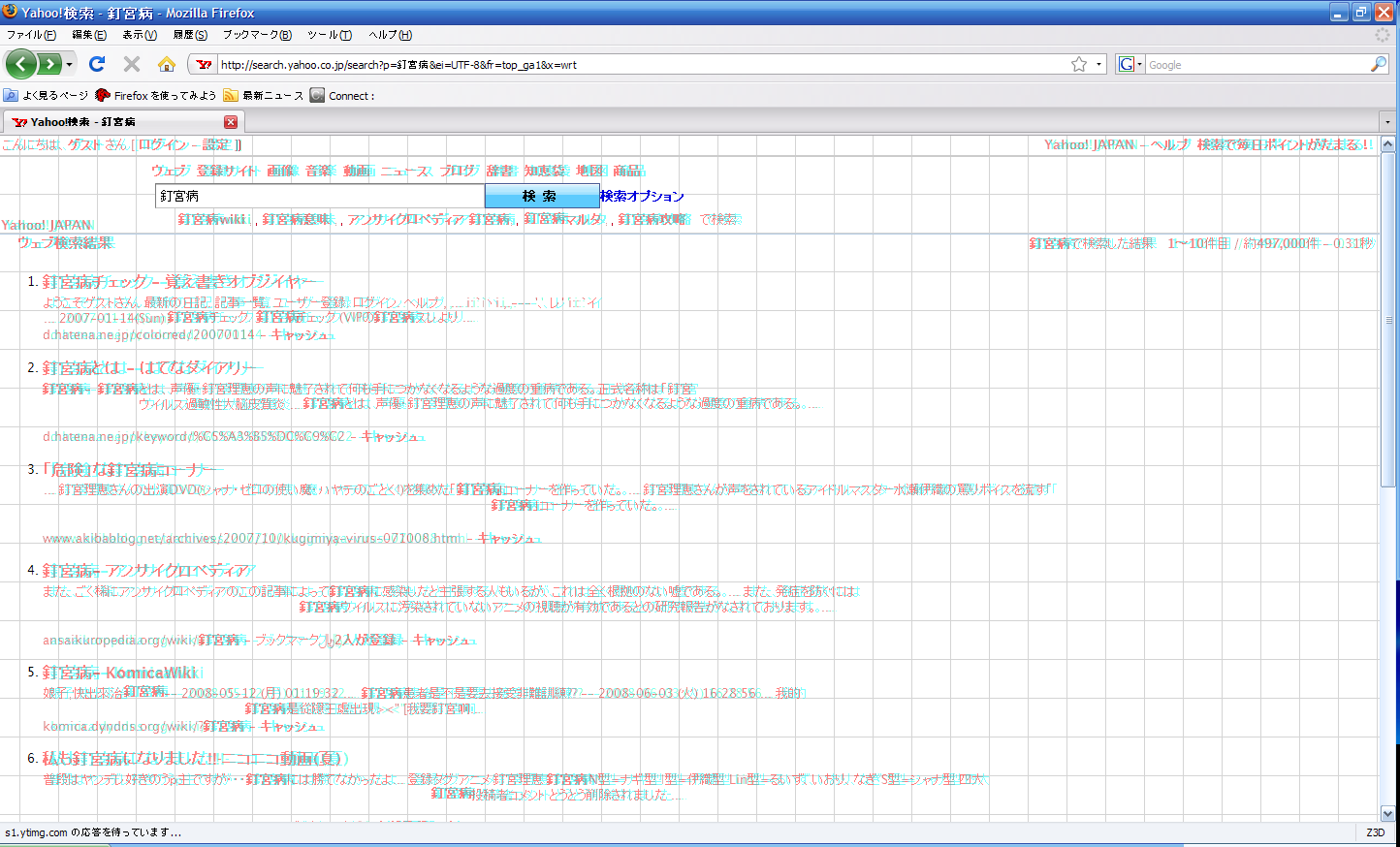Open the list-all-tabs dropdown
The width and height of the screenshot is (1400, 847).
(1387, 122)
